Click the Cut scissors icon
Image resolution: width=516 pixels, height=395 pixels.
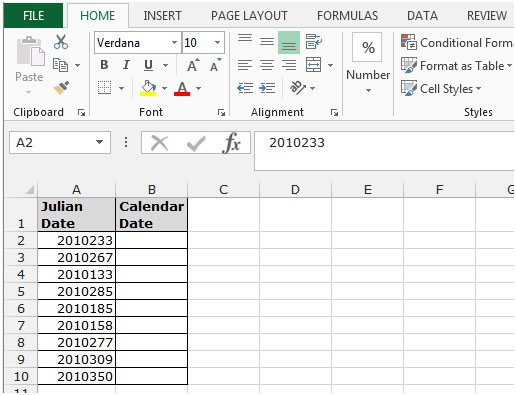pyautogui.click(x=61, y=42)
